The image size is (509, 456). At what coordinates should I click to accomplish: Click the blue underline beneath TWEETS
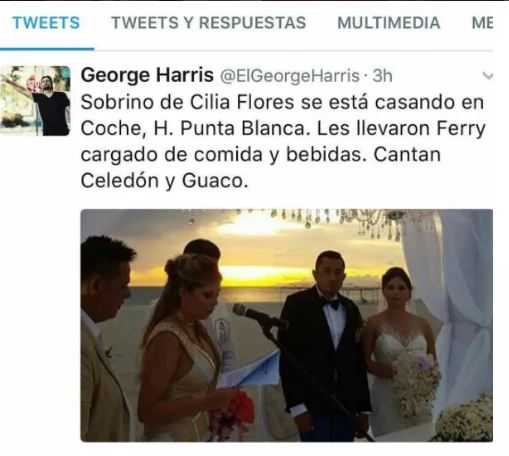pyautogui.click(x=47, y=49)
